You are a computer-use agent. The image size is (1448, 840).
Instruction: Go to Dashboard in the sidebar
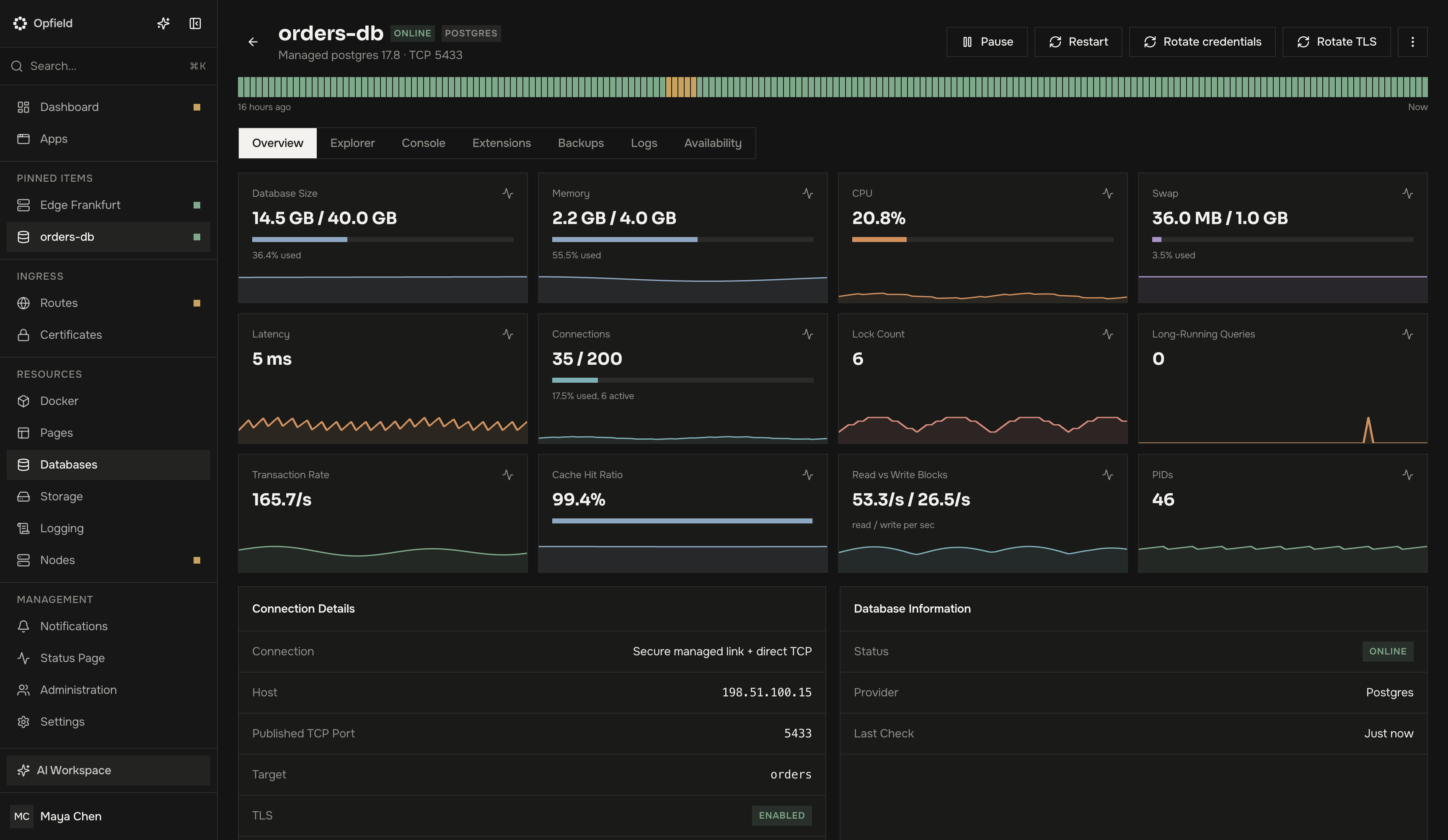pos(108,107)
